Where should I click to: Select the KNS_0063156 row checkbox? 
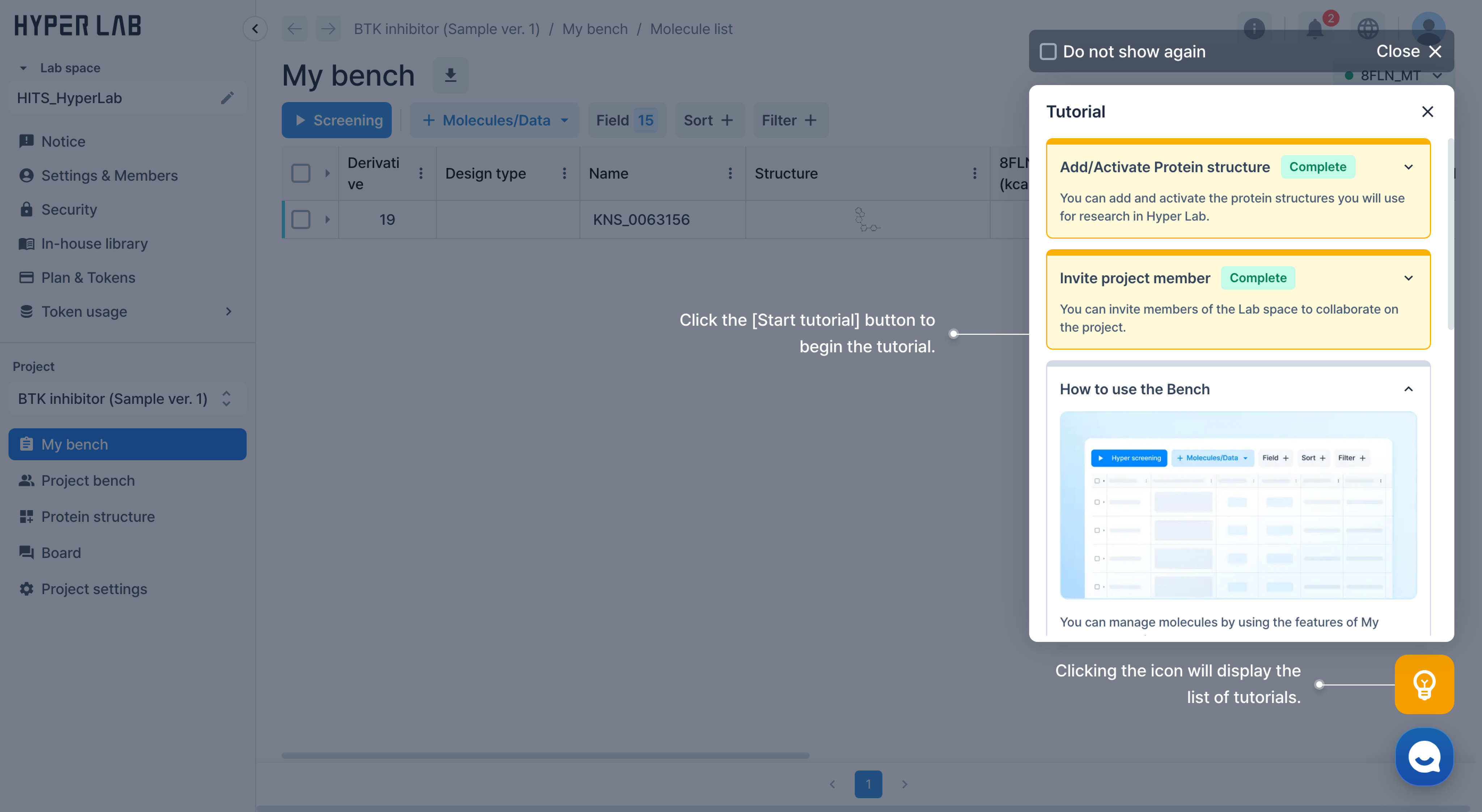(x=300, y=219)
